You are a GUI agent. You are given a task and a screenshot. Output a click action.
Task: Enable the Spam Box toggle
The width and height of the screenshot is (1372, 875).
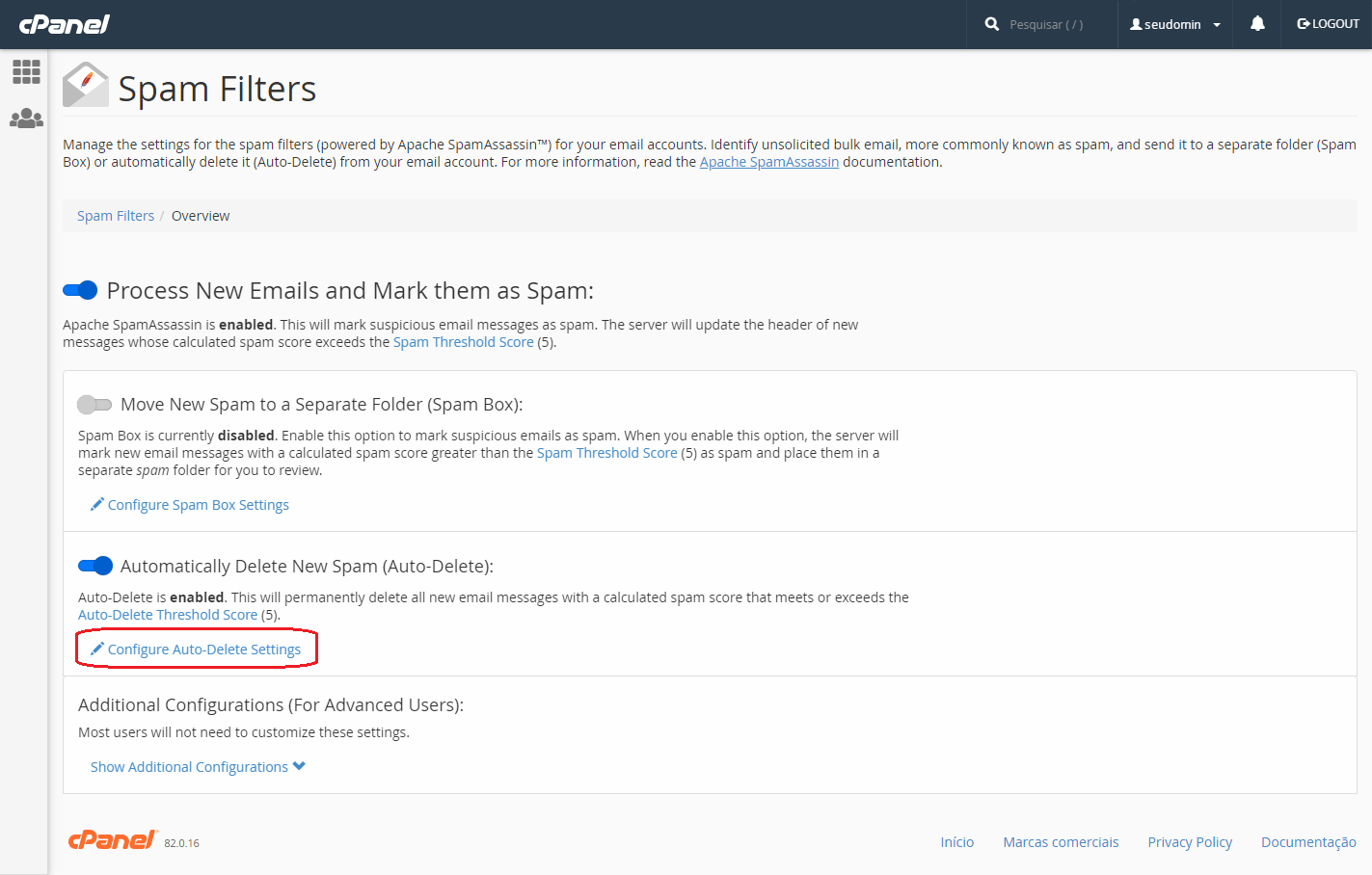point(94,405)
